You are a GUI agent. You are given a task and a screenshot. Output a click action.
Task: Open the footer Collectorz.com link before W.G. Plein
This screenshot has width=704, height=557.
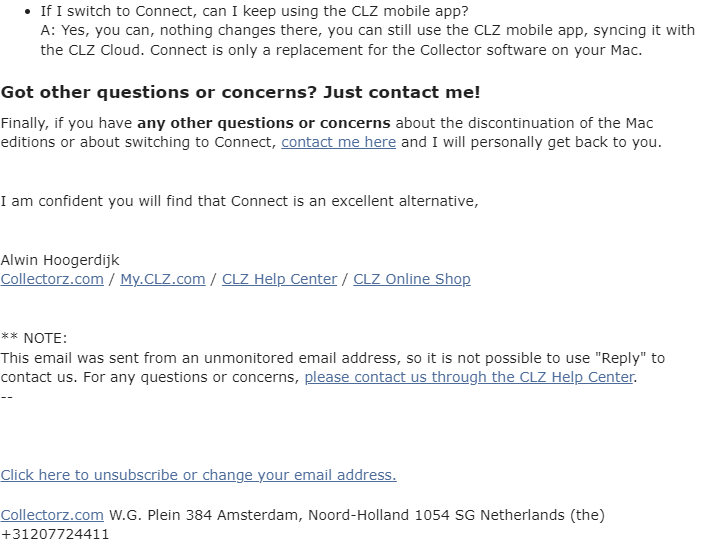tap(52, 515)
